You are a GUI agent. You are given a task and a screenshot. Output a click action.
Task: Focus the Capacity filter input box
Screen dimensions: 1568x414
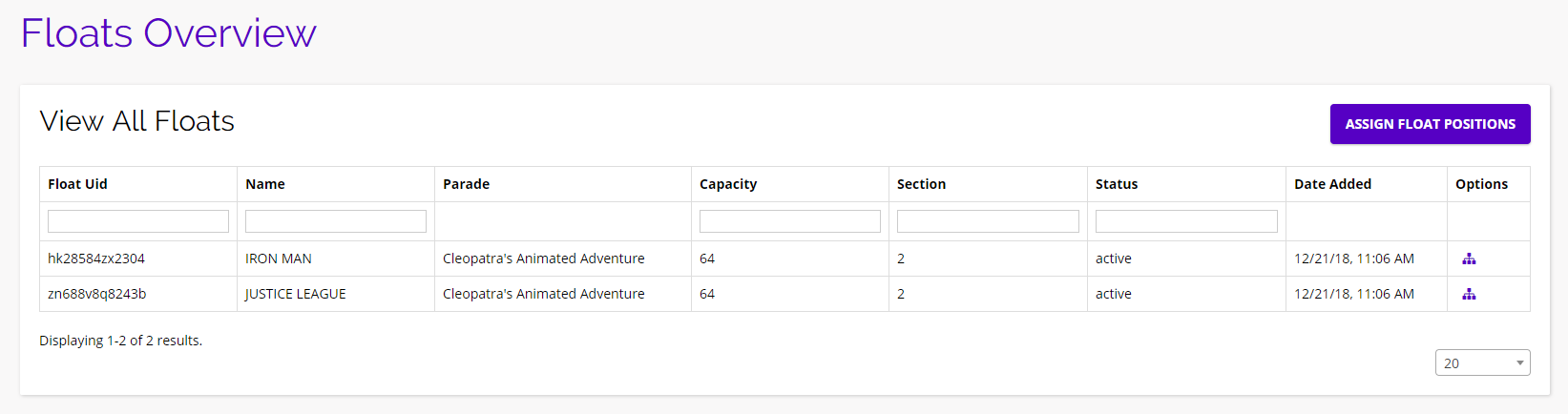[790, 221]
